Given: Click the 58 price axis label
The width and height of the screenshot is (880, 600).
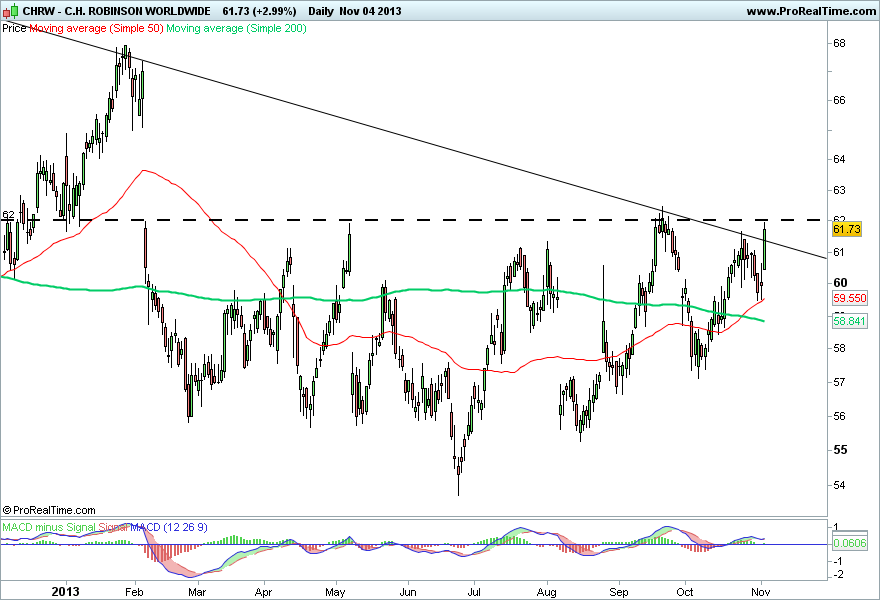Looking at the screenshot, I should point(839,348).
